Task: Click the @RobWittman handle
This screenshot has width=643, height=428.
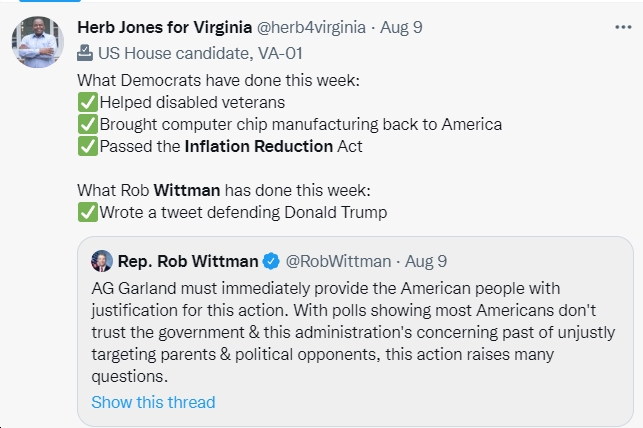Action: tap(338, 261)
